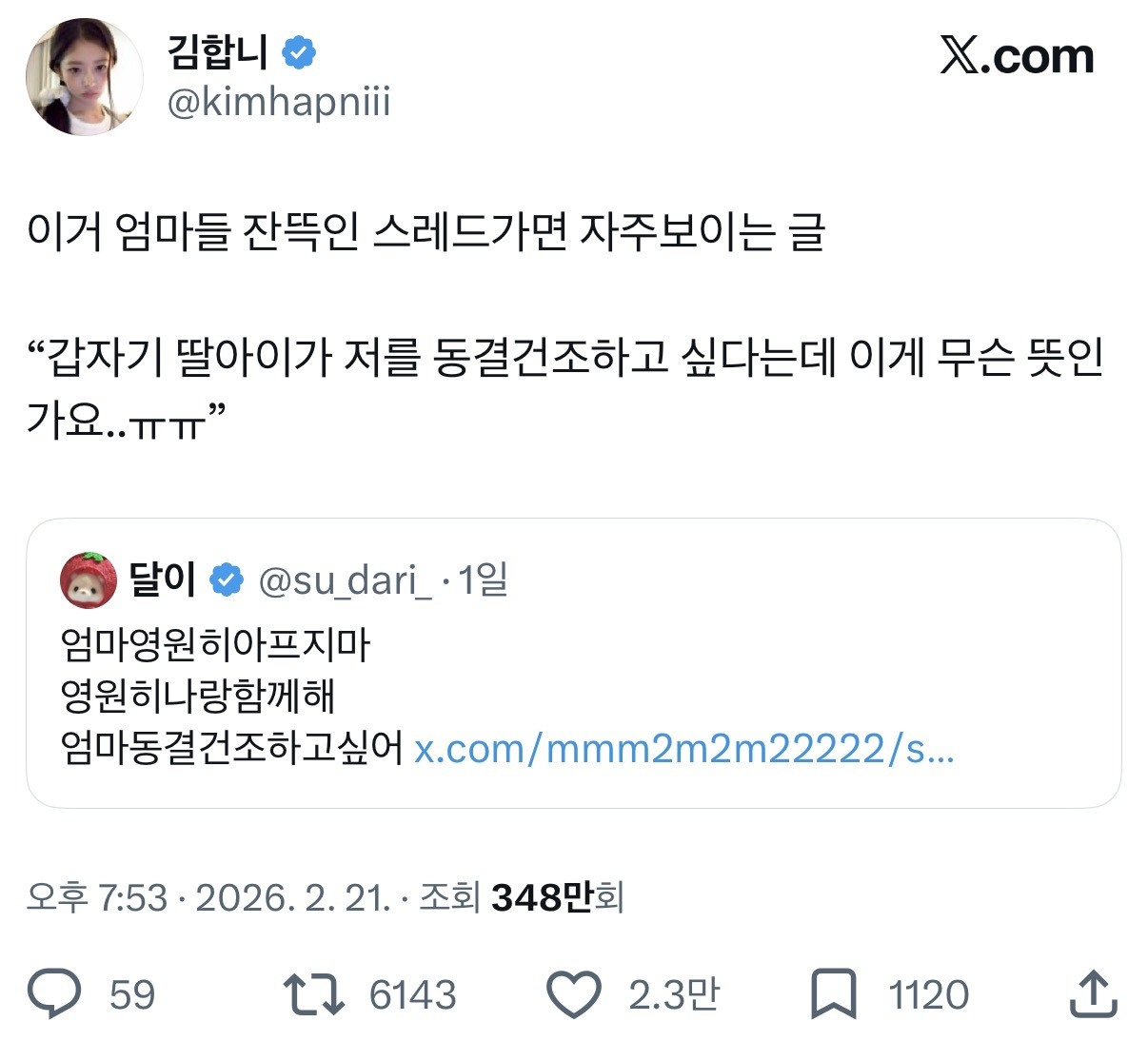Open the quoted post text 엄마영원히아프지마

(214, 644)
